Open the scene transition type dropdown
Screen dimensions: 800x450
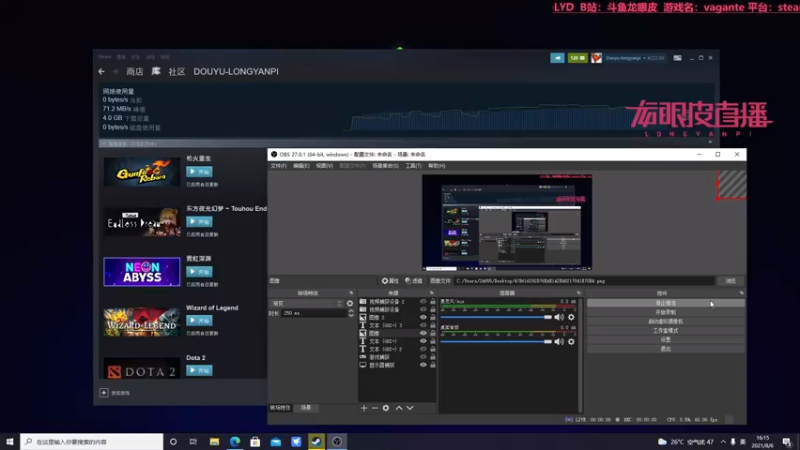point(306,303)
